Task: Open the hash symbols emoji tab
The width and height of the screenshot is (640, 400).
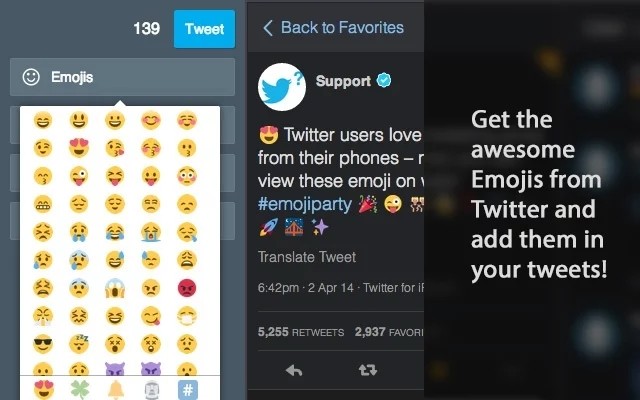Action: [x=188, y=389]
